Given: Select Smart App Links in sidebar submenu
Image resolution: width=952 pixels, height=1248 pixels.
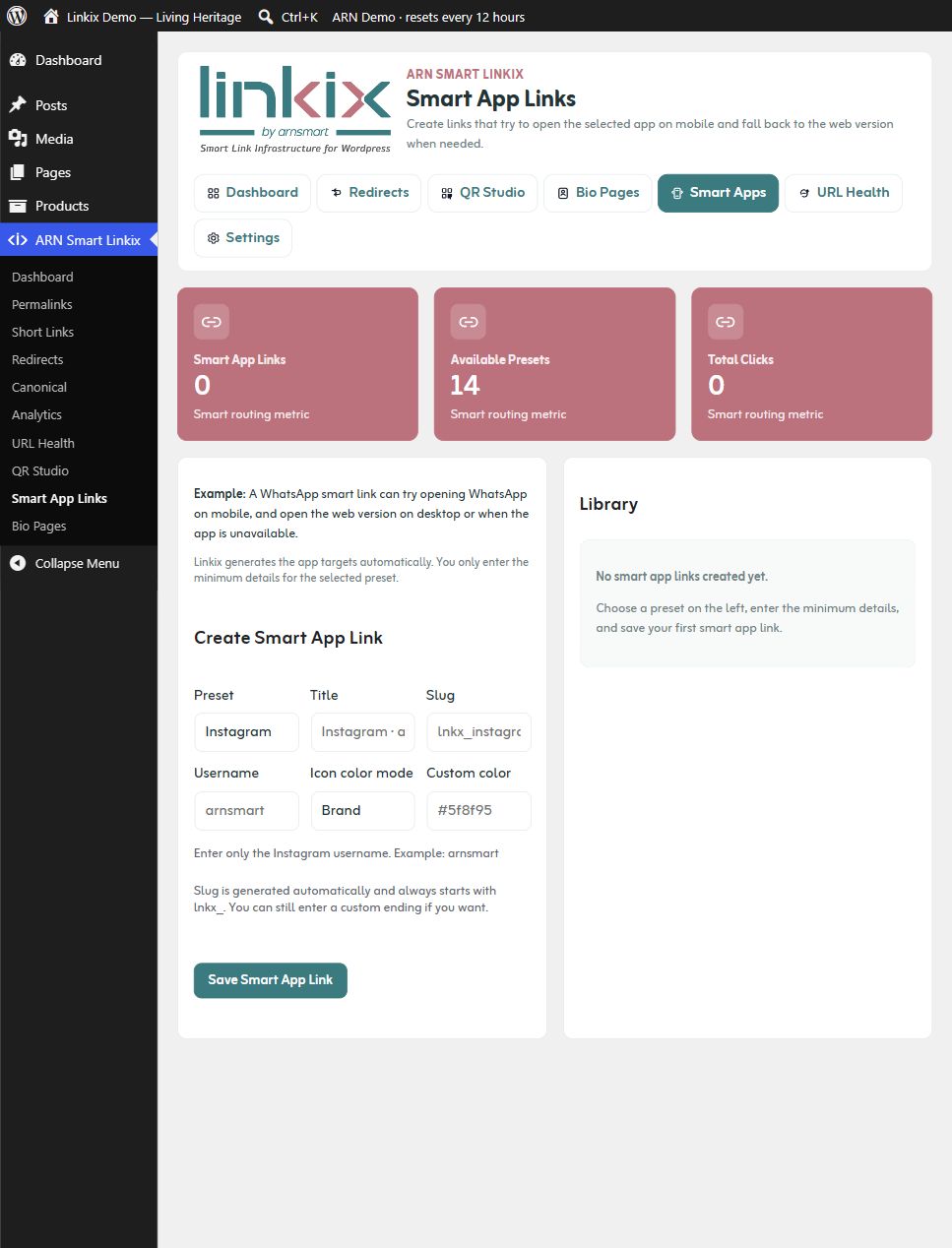Looking at the screenshot, I should pyautogui.click(x=59, y=498).
